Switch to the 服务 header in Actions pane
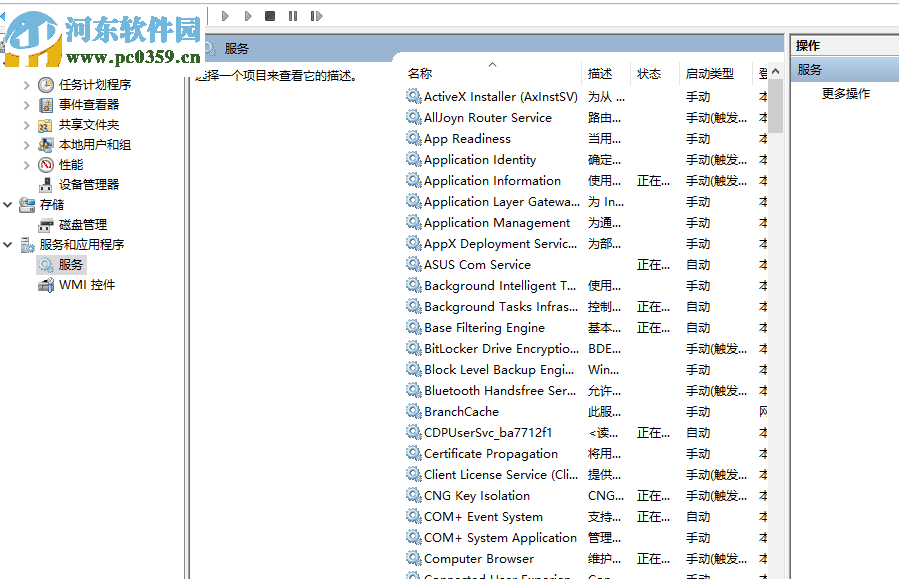The height and width of the screenshot is (579, 899). tap(808, 68)
